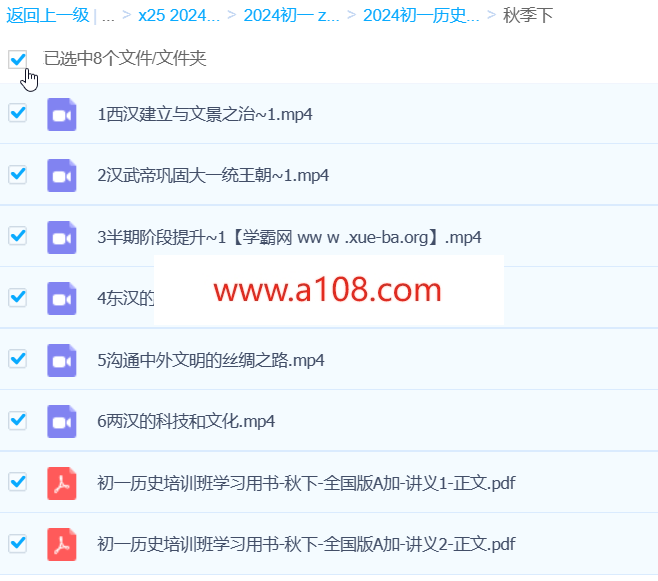Open breadcrumb folder x25 2024...
Viewport: 658px width, 581px height.
tap(179, 16)
